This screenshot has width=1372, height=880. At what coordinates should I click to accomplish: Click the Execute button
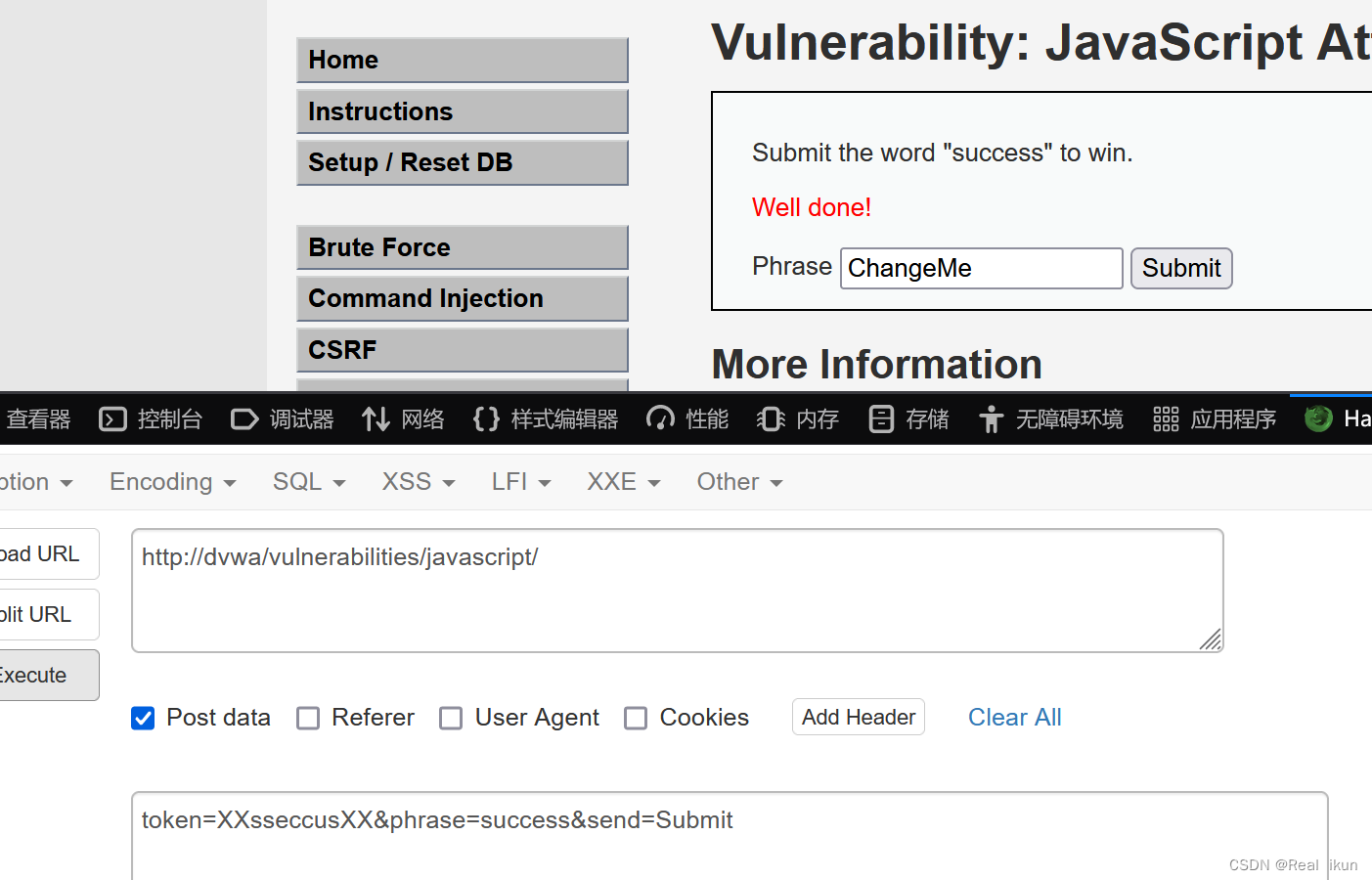pyautogui.click(x=47, y=675)
